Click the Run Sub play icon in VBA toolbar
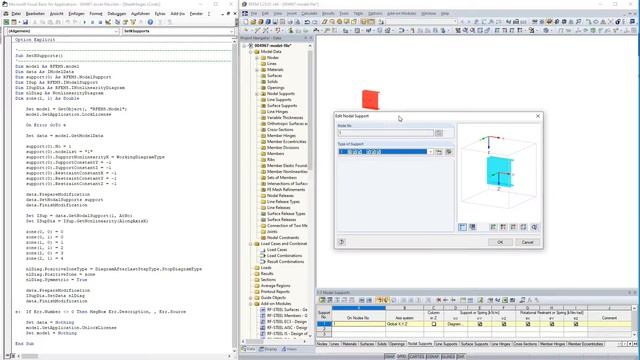This screenshot has width=640, height=360. (x=84, y=22)
